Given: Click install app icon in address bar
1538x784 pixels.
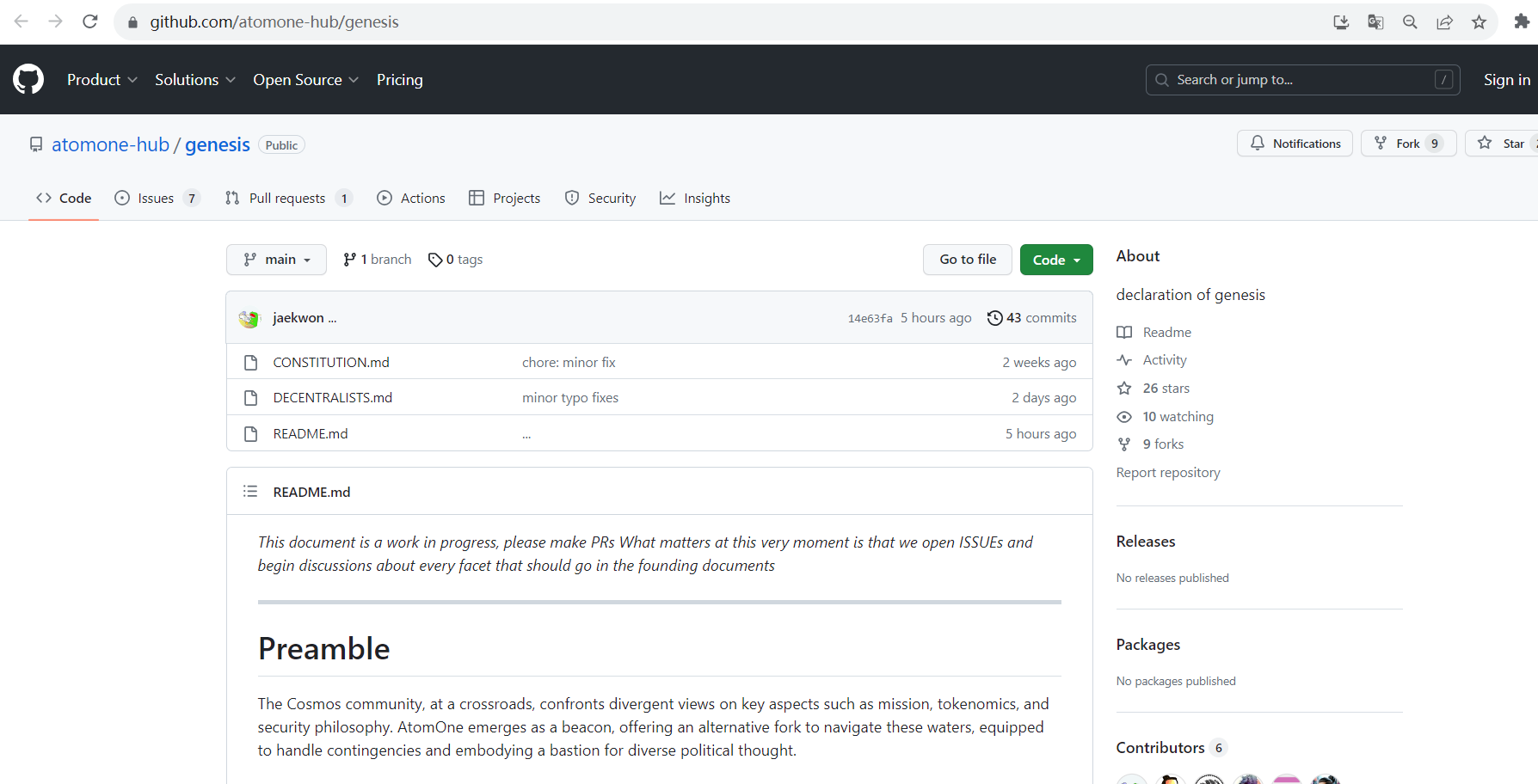Looking at the screenshot, I should pyautogui.click(x=1341, y=22).
